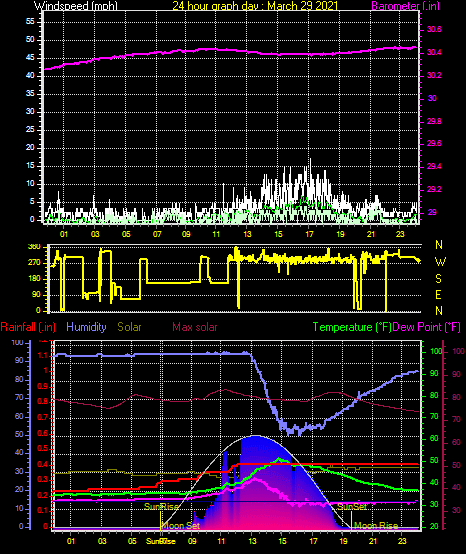Click the 50 humidity scale value
The image size is (466, 554).
tap(19, 435)
